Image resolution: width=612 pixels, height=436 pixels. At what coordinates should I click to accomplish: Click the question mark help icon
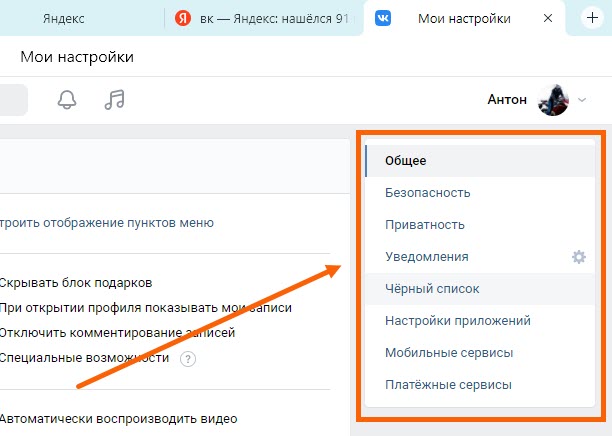[187, 359]
